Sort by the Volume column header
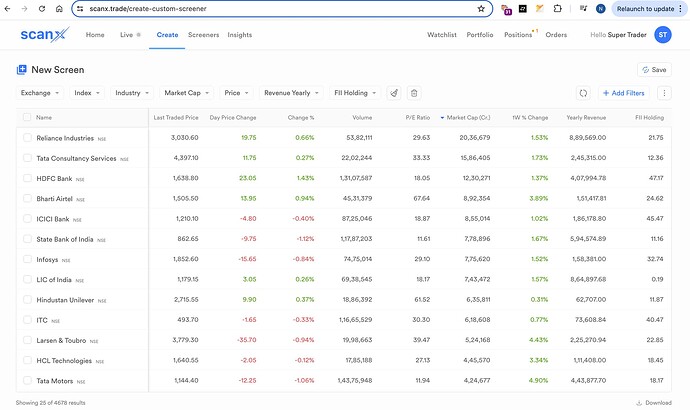Viewport: 690px width, 410px height. (x=362, y=117)
